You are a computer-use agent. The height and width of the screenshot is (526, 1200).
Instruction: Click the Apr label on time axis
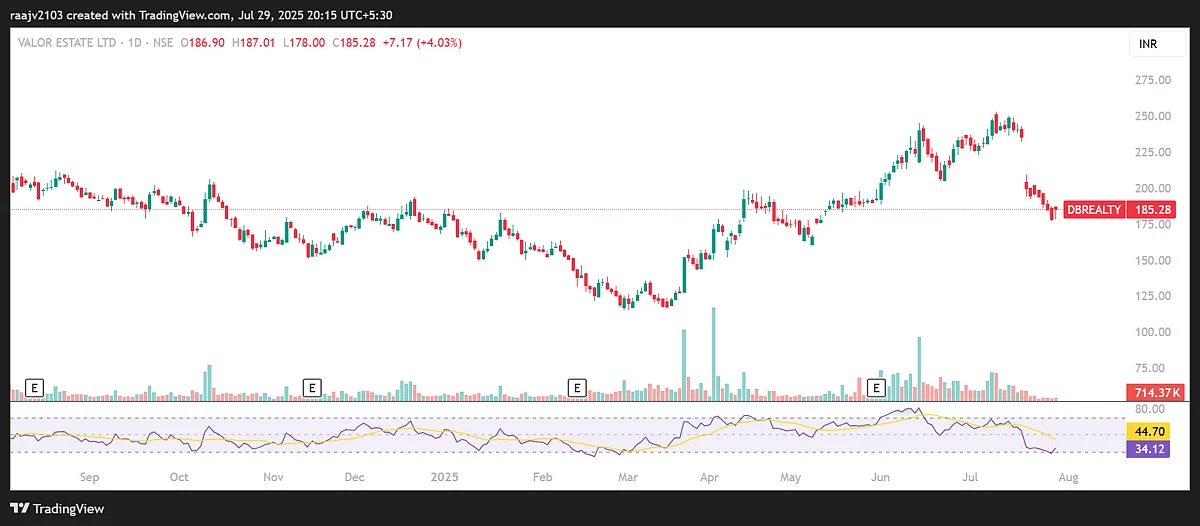[709, 478]
